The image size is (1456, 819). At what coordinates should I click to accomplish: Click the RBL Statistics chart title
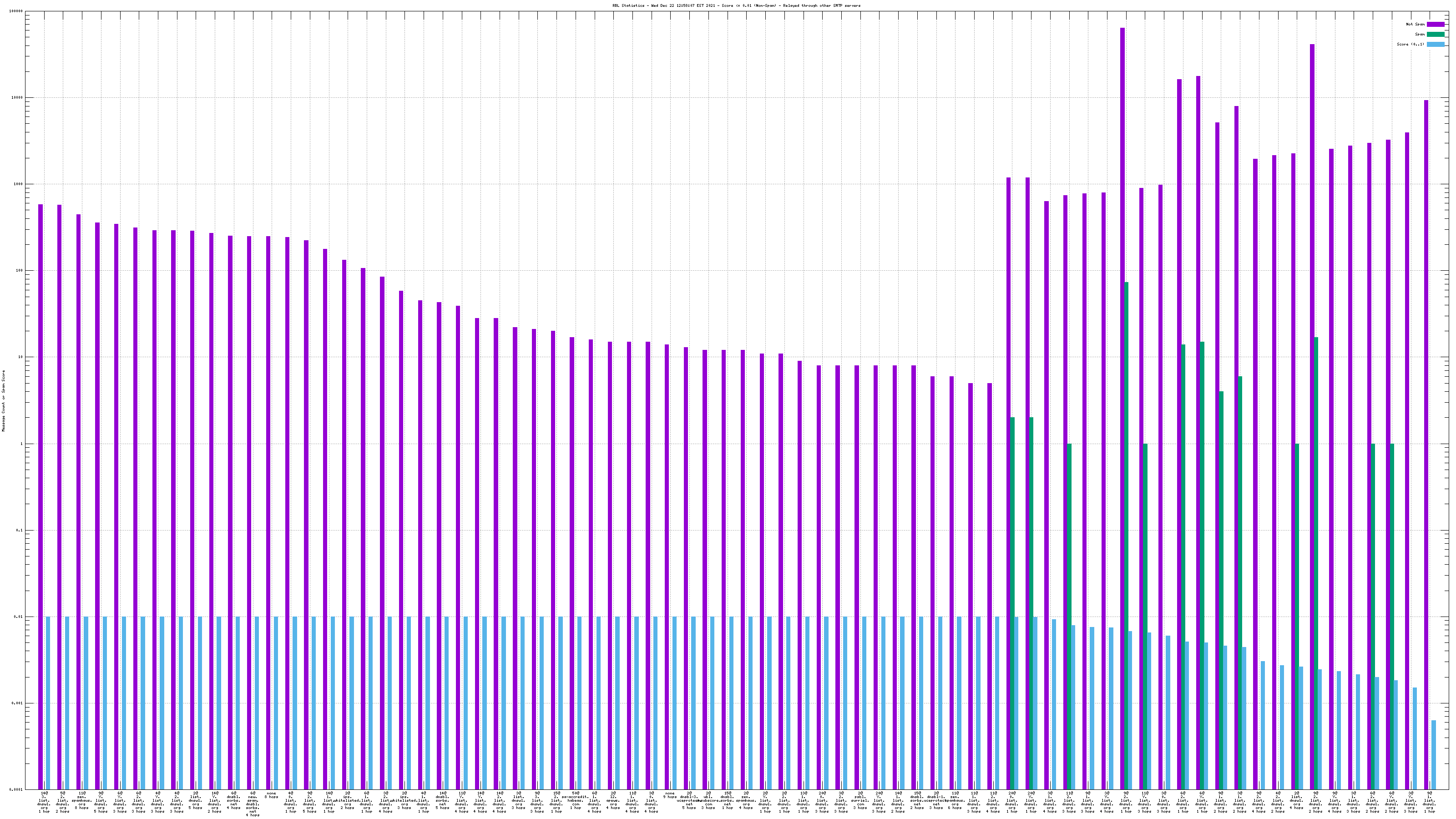click(736, 5)
